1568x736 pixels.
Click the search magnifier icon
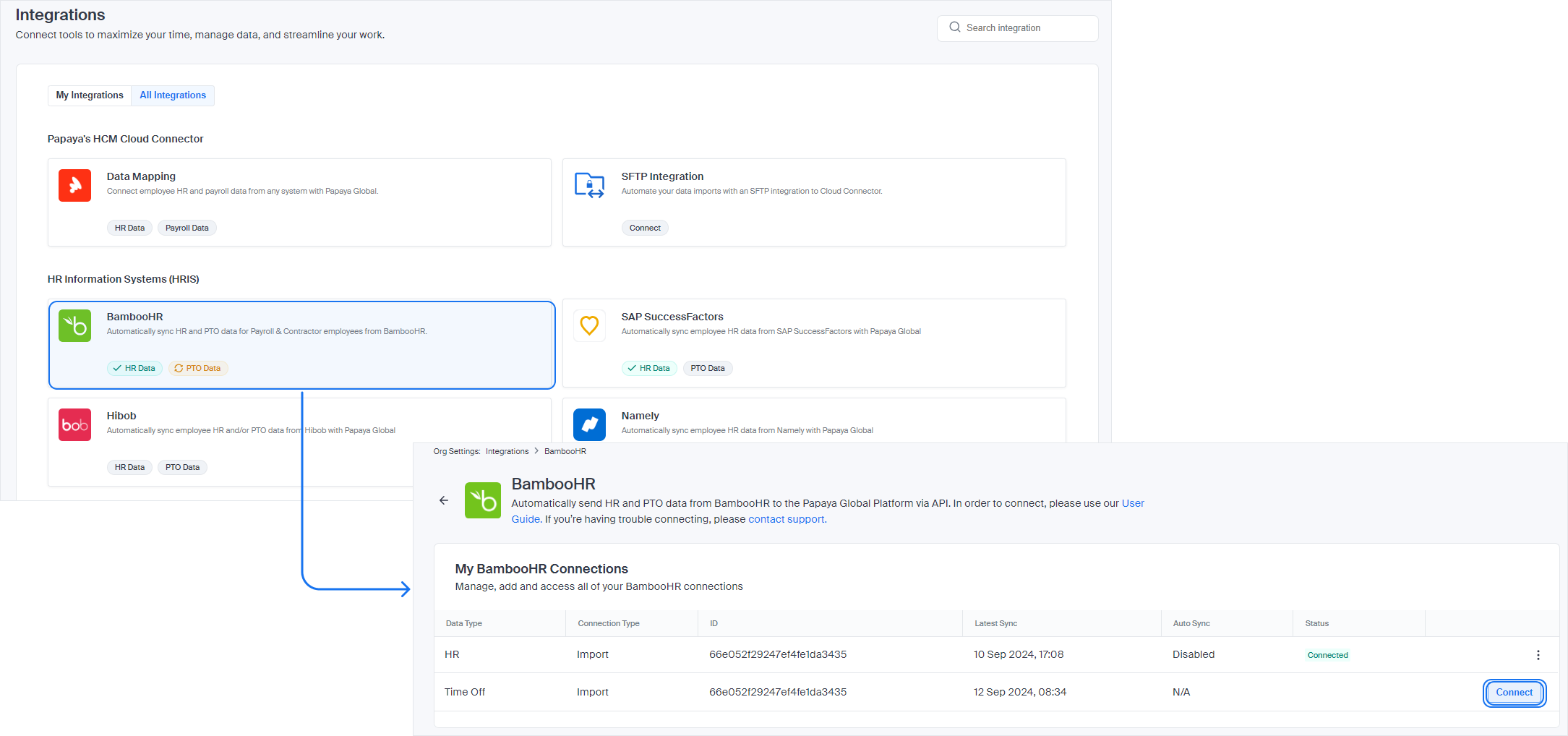coord(955,27)
